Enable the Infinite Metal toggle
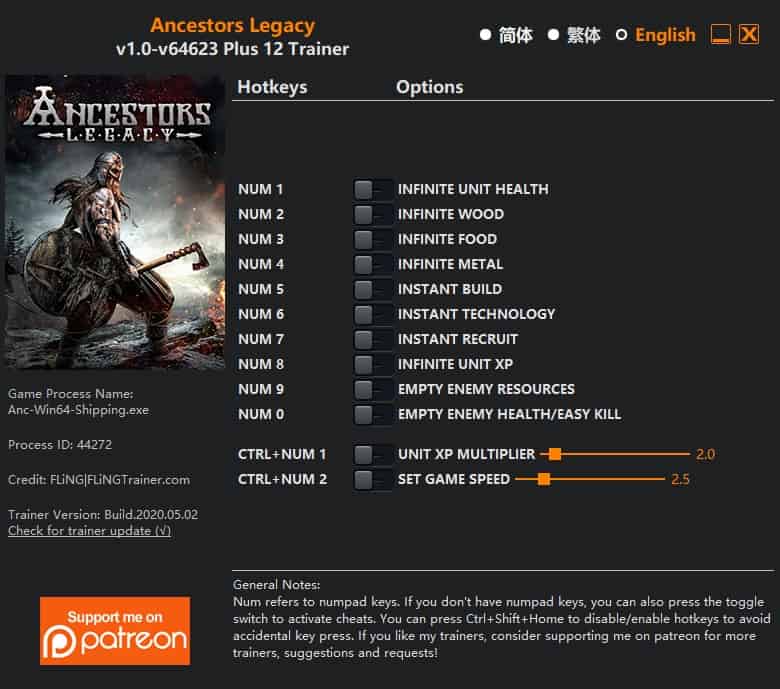Image resolution: width=780 pixels, height=689 pixels. click(x=373, y=264)
